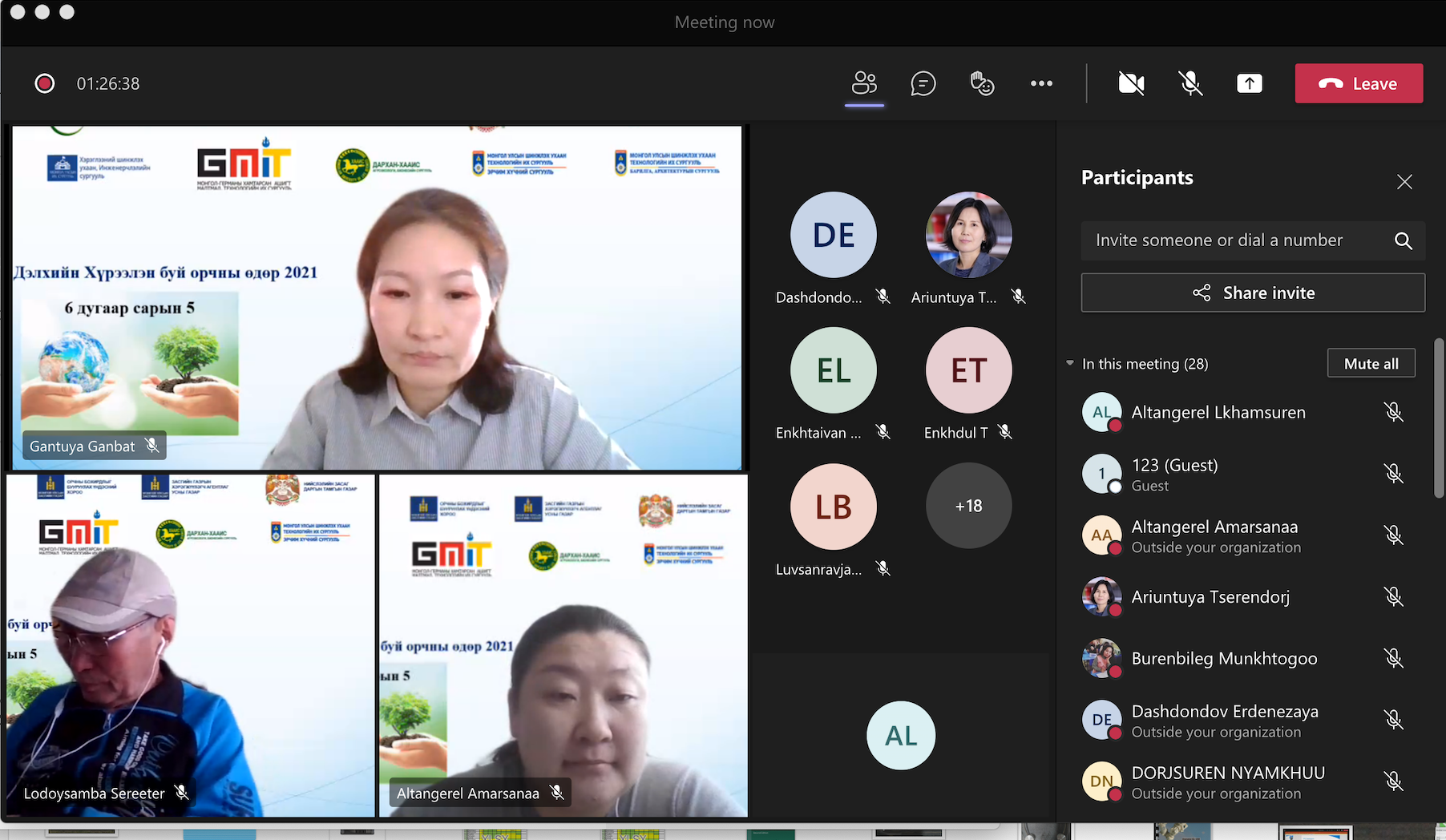Image resolution: width=1446 pixels, height=840 pixels.
Task: Click macOS red close window button
Action: pos(18,12)
